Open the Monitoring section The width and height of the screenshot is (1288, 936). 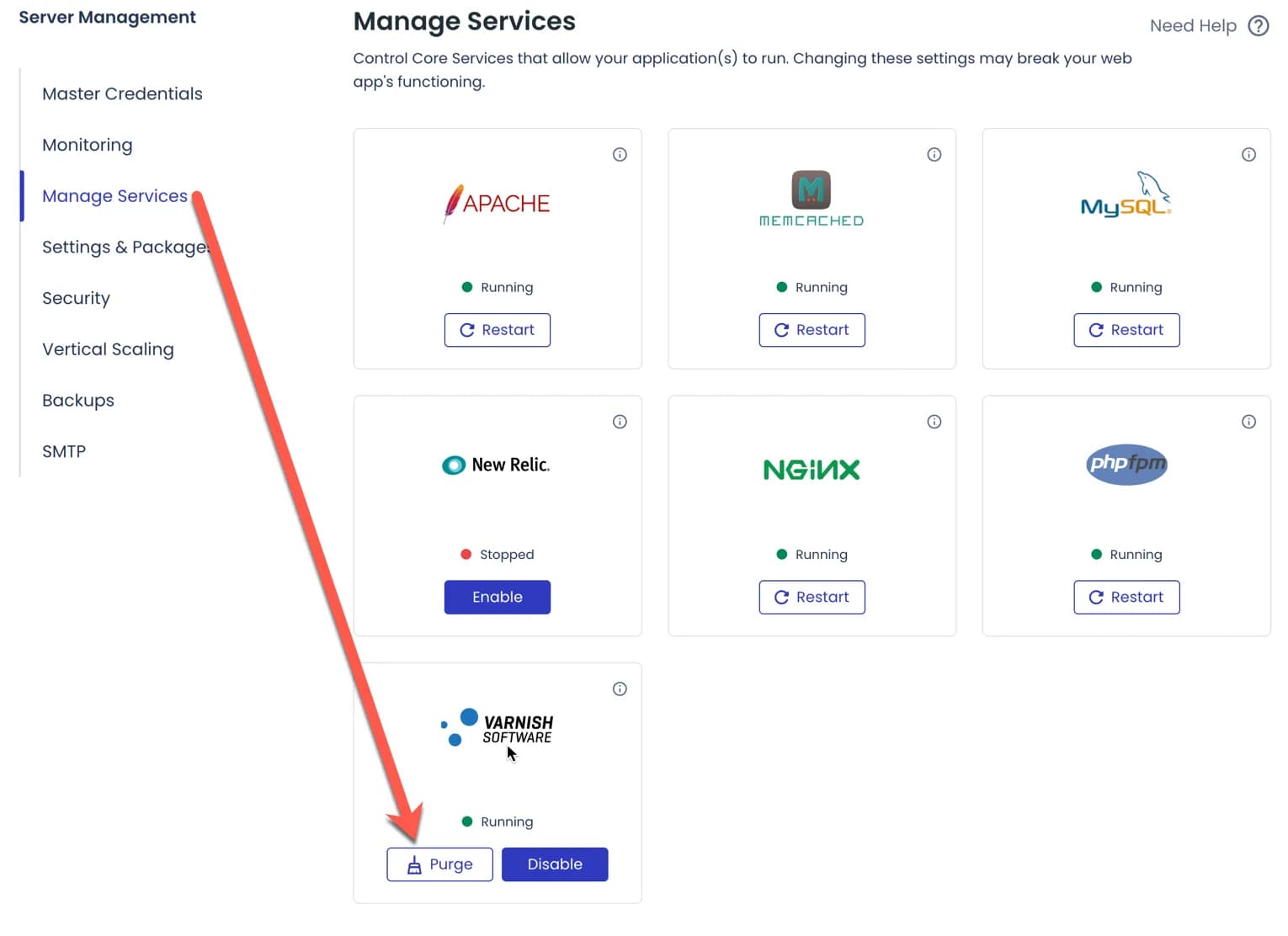click(x=87, y=145)
